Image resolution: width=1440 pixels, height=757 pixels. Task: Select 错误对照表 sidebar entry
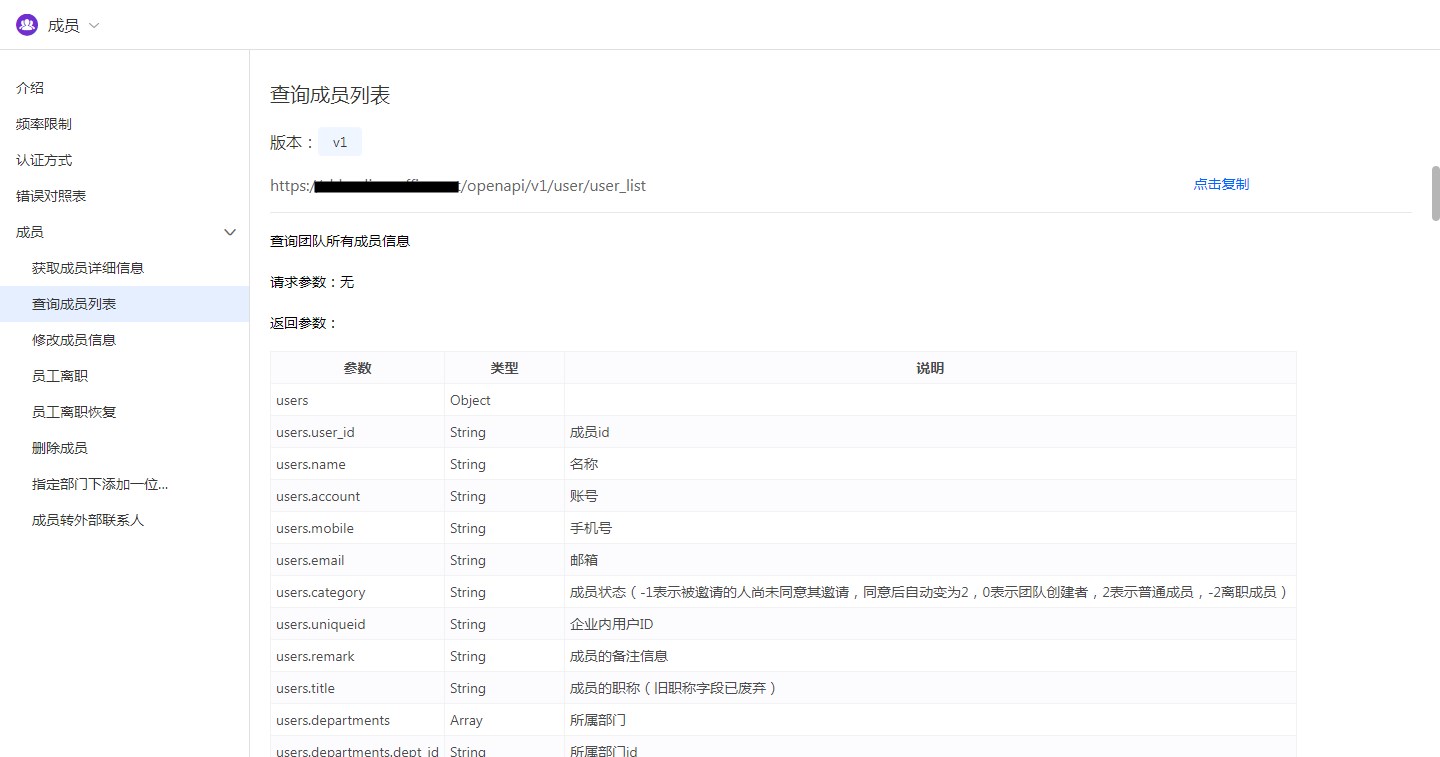[x=51, y=196]
